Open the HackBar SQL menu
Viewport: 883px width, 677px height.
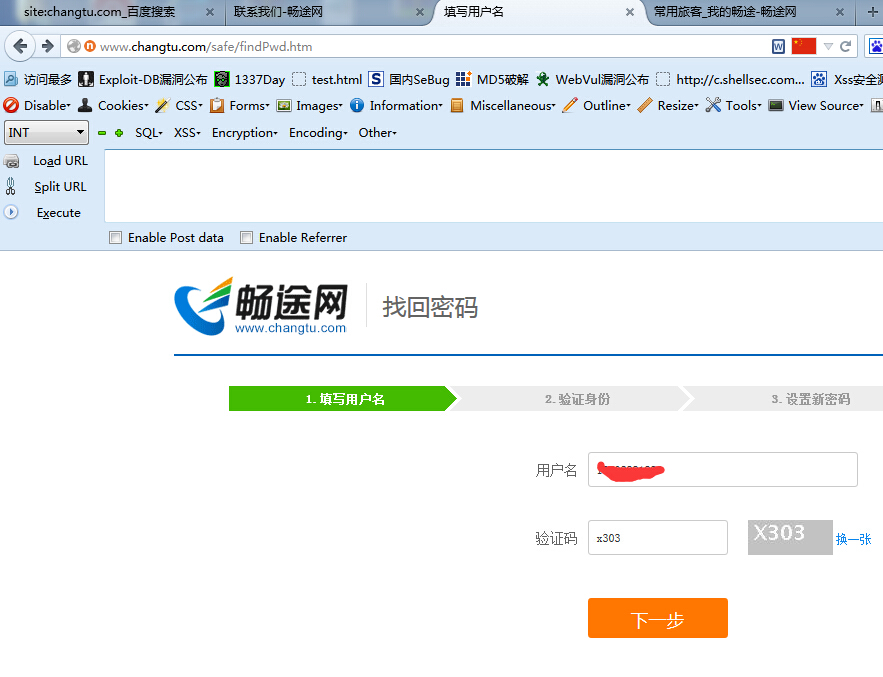[x=149, y=133]
